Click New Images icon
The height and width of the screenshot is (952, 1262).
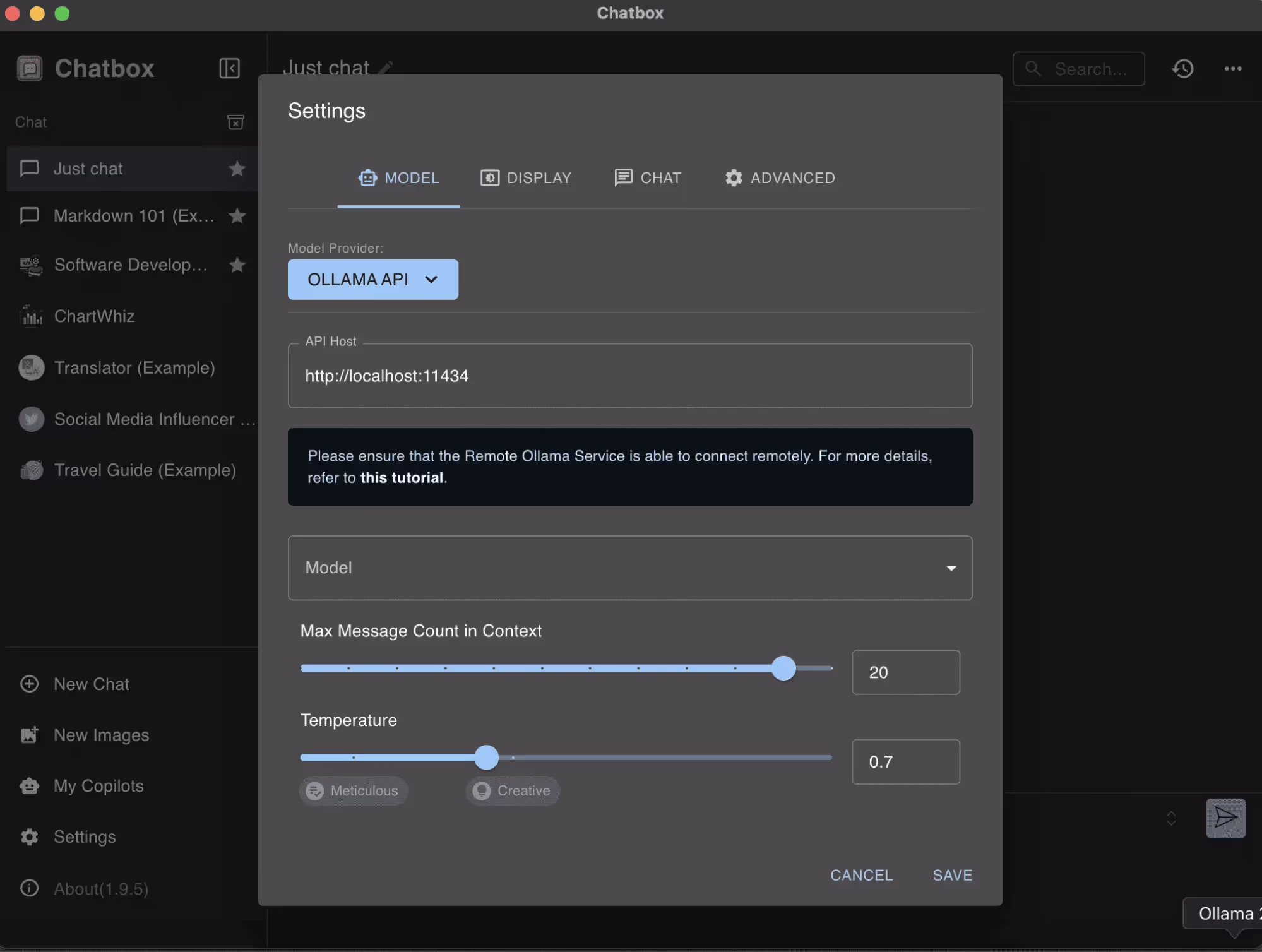(x=29, y=735)
